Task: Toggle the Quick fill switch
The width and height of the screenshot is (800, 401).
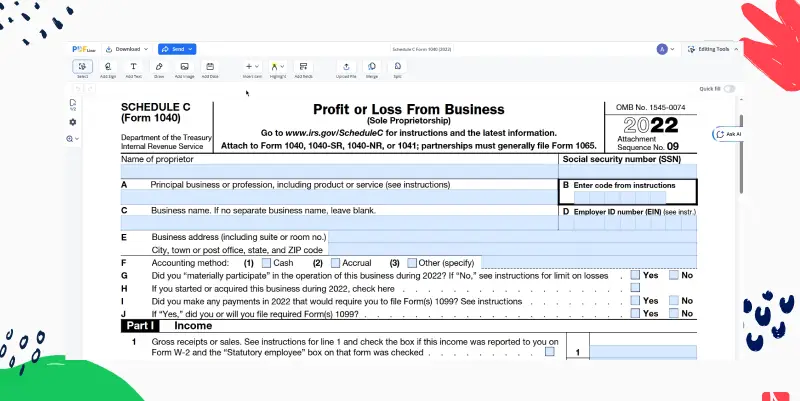Action: click(730, 89)
